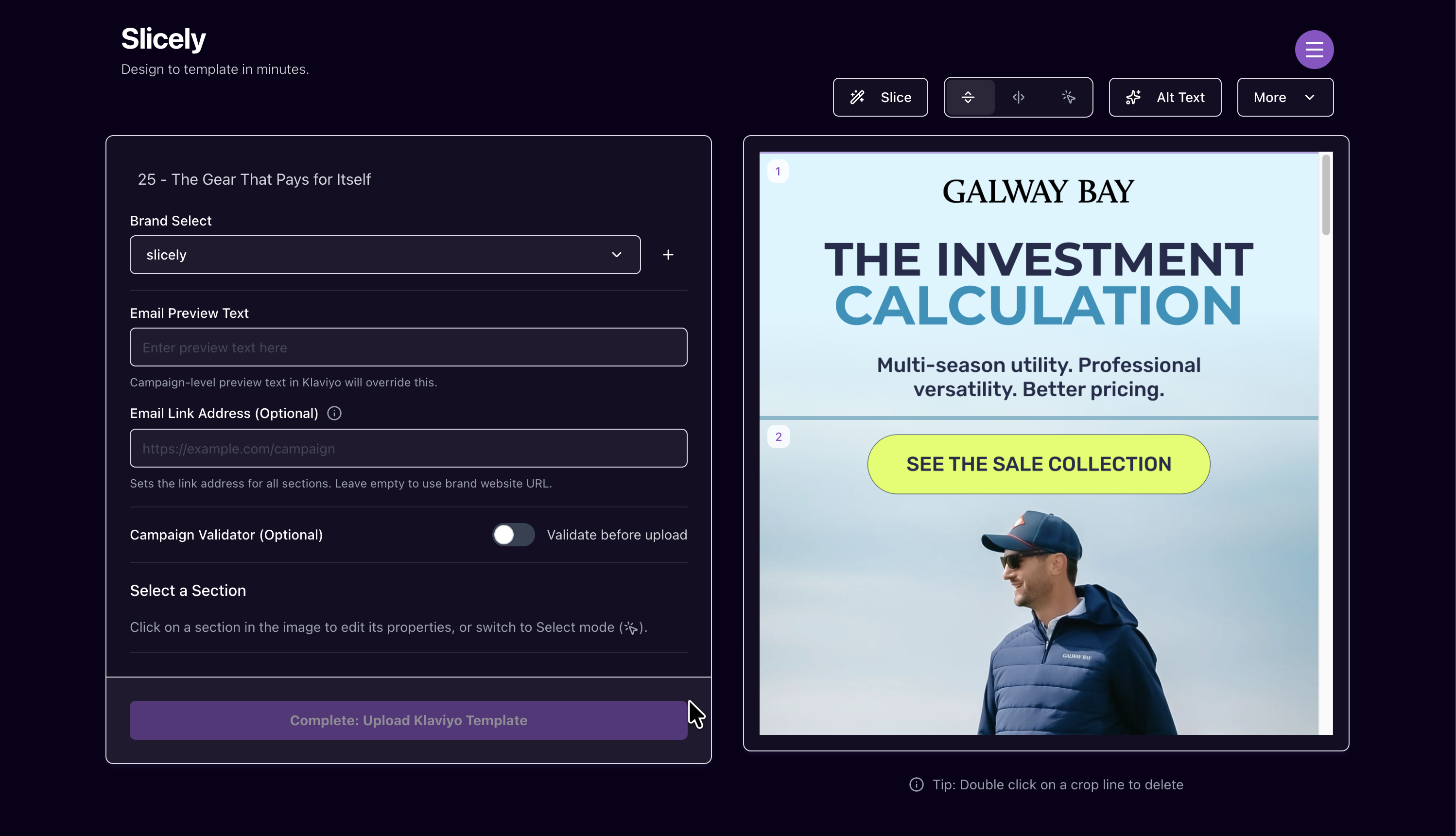Viewport: 1456px width, 836px height.
Task: Click the crop line between sections
Action: pos(1038,418)
